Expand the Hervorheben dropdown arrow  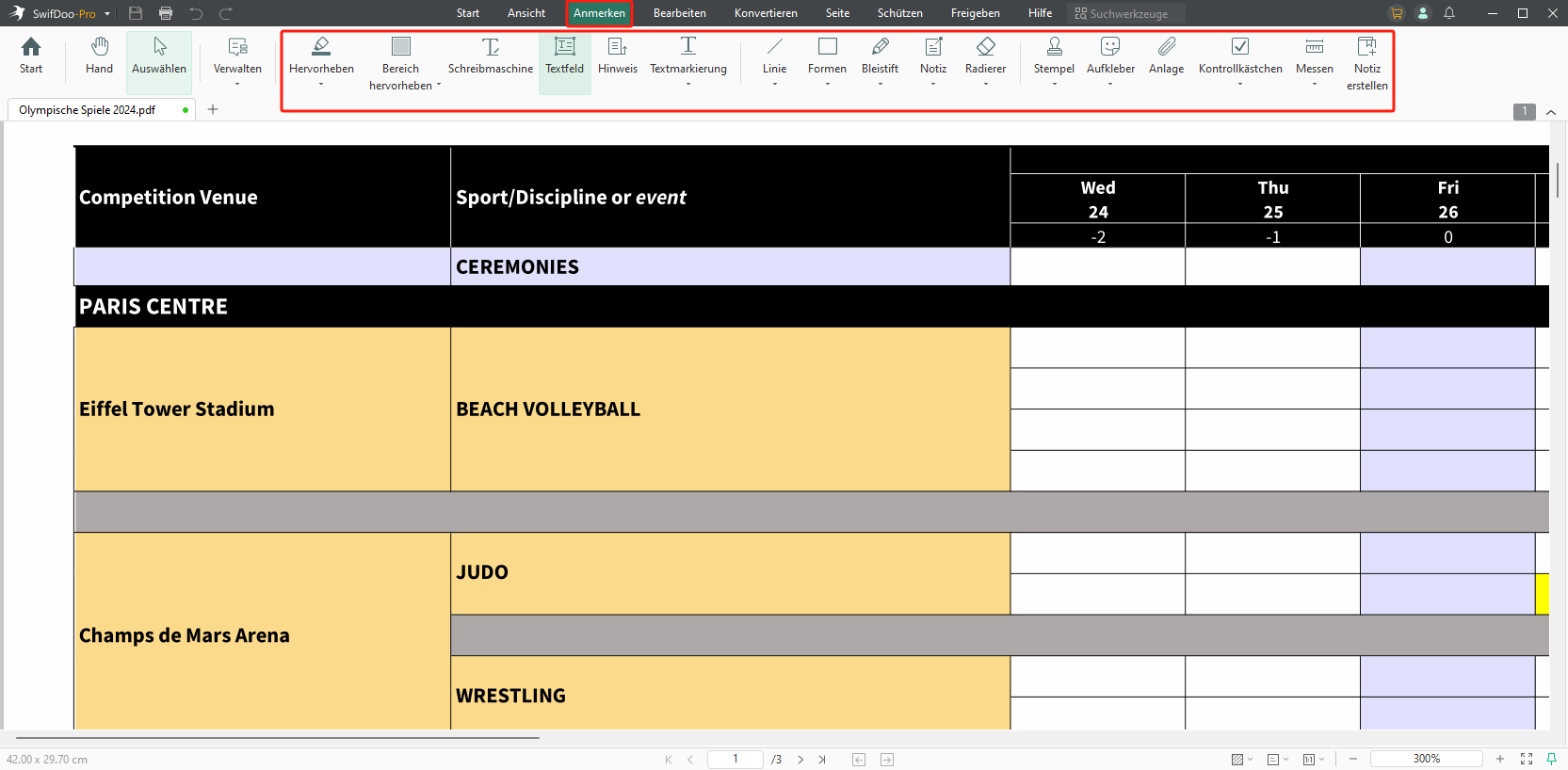pos(321,85)
